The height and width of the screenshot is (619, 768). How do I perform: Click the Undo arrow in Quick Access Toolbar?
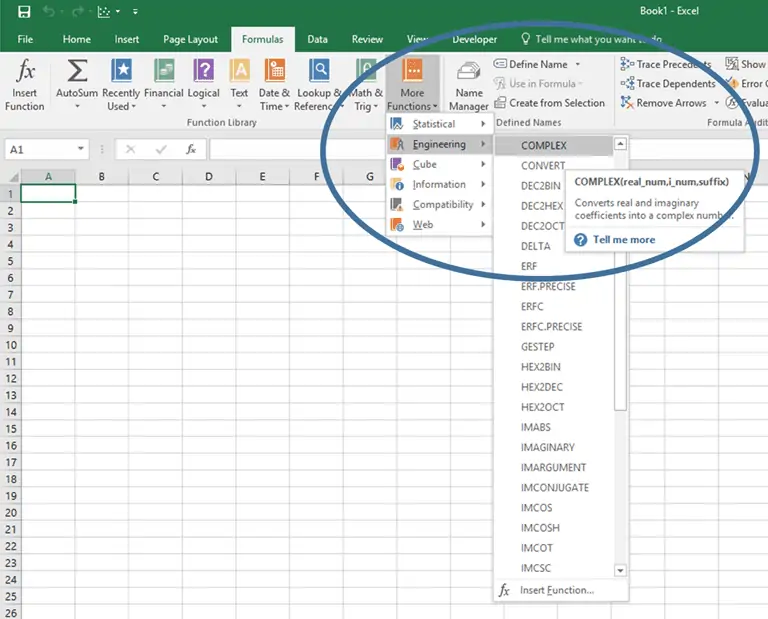[x=48, y=11]
